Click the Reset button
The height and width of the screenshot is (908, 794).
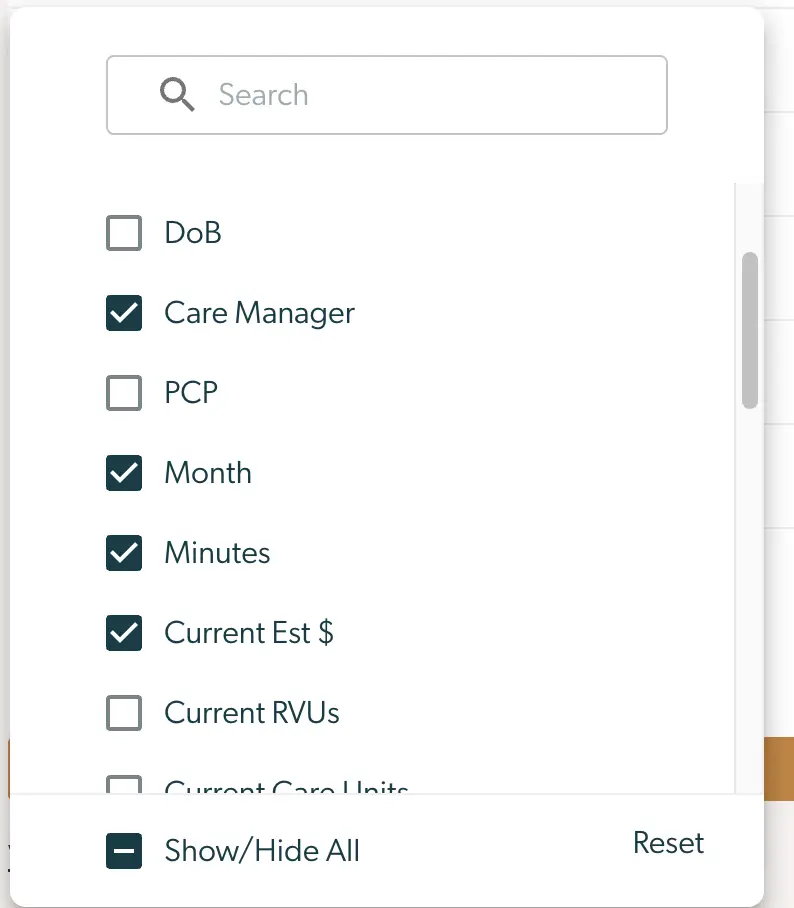tap(667, 843)
